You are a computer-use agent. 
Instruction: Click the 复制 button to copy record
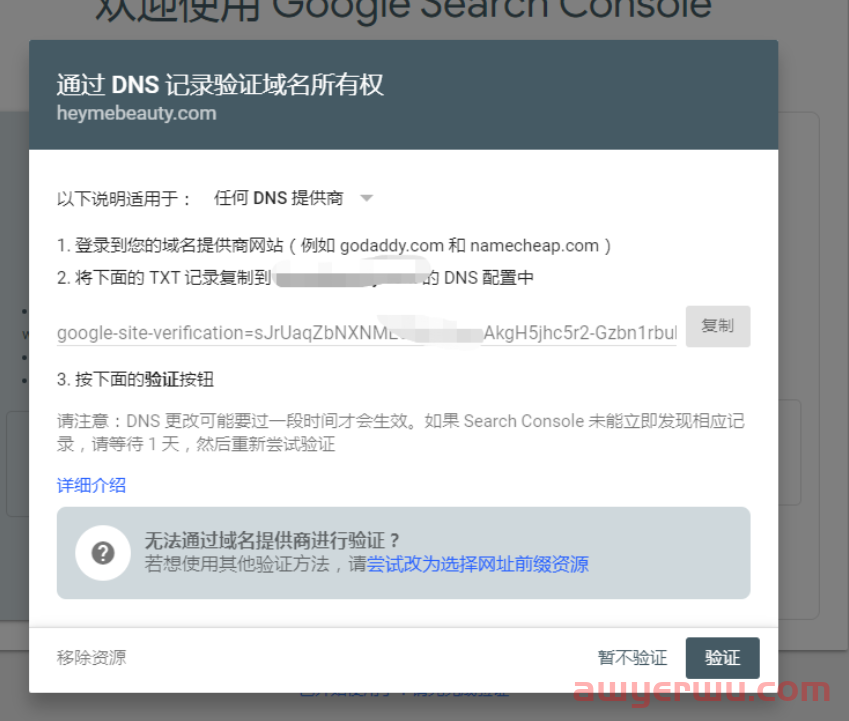coord(717,327)
